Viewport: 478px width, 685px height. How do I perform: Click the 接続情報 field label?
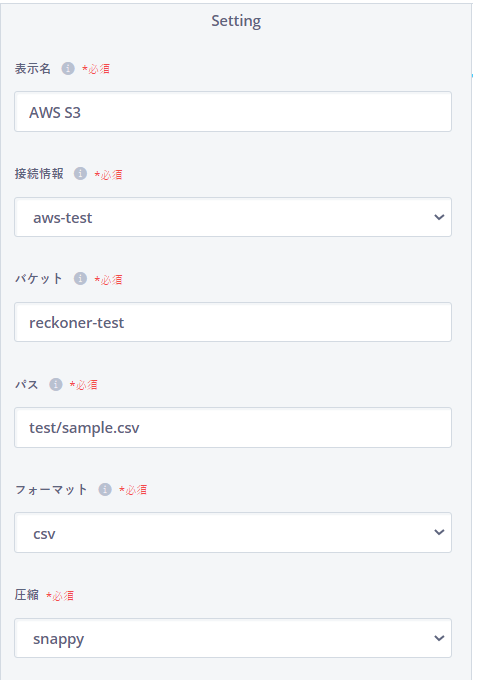click(x=39, y=173)
